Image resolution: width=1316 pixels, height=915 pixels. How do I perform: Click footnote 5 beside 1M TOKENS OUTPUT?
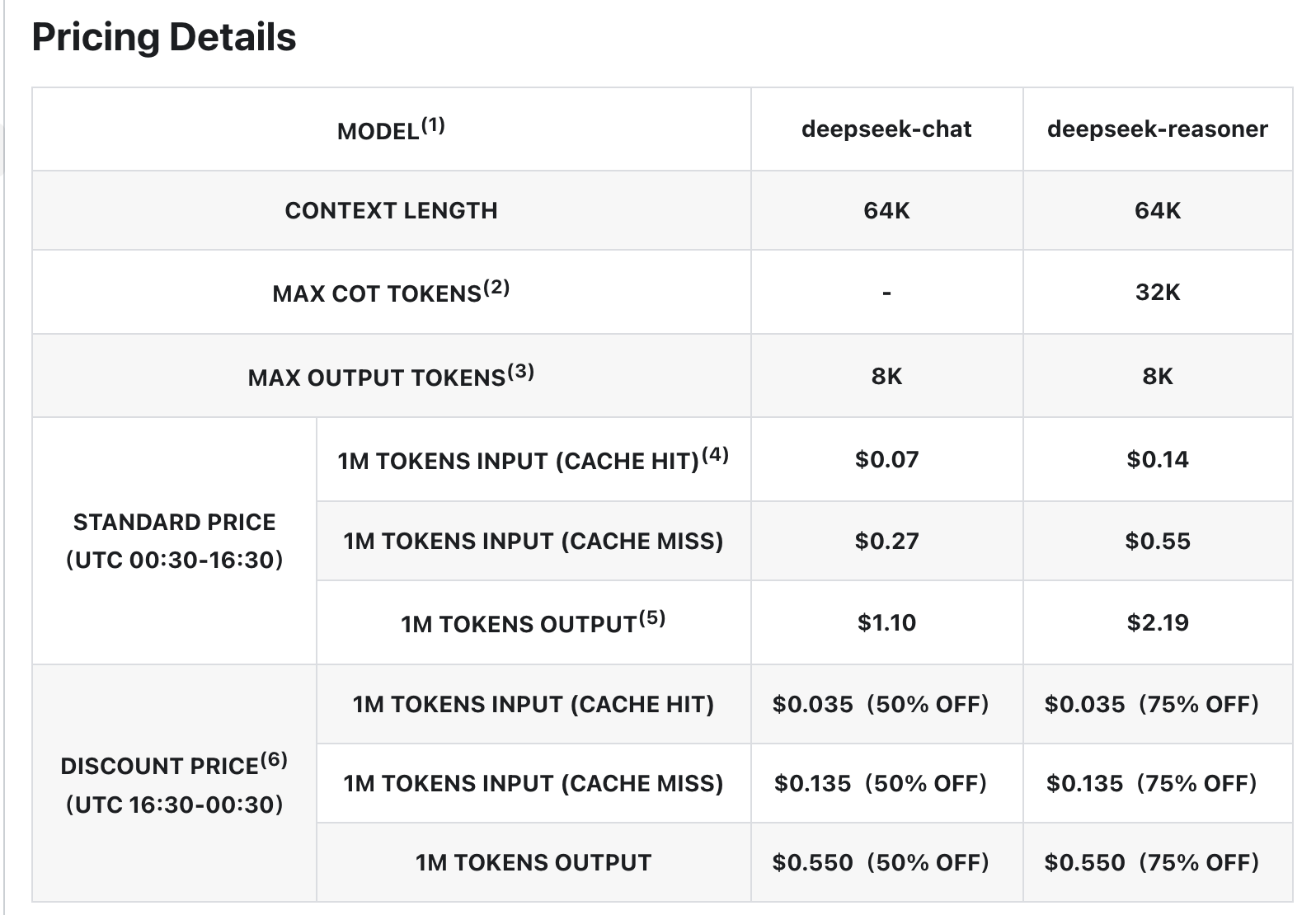(x=651, y=618)
